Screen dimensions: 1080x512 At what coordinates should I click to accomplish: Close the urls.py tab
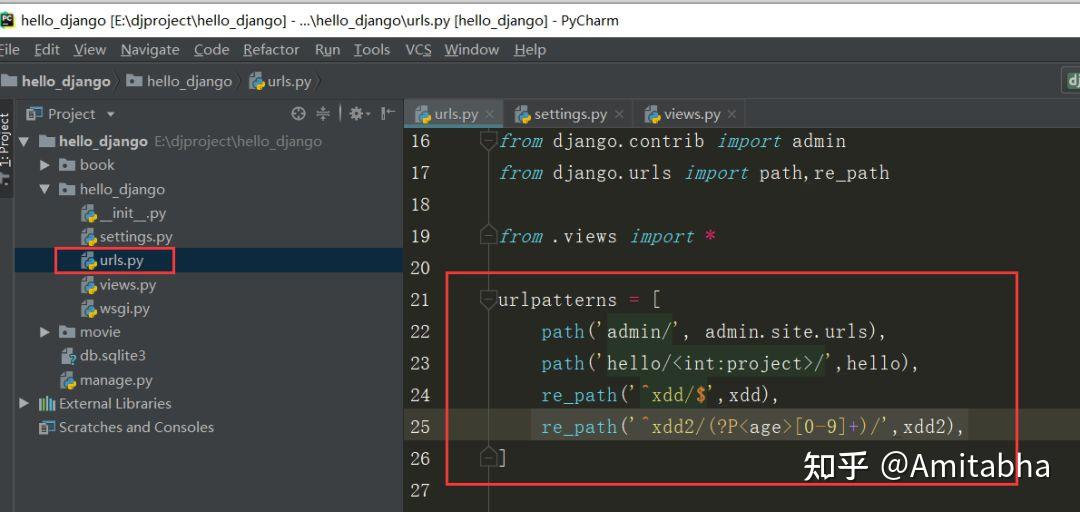tap(490, 114)
